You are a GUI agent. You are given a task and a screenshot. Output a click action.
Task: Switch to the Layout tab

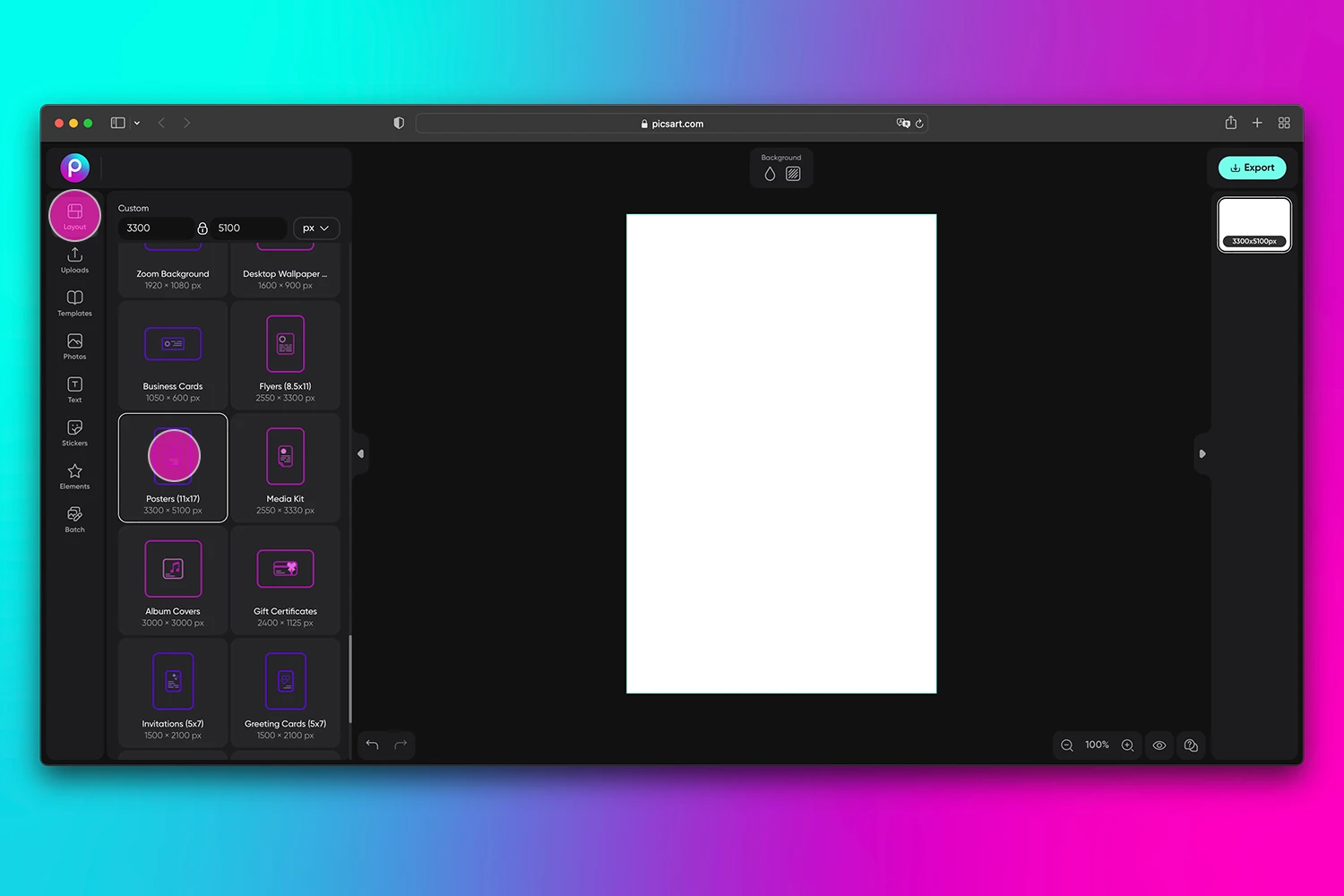74,215
